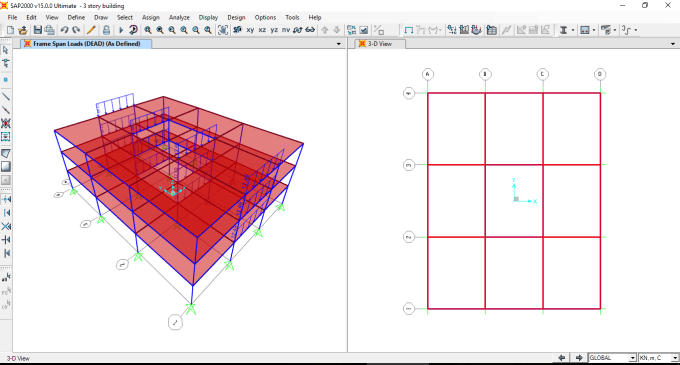Move down in list with down arrow
Screen dimensions: 680x365
tap(337, 30)
